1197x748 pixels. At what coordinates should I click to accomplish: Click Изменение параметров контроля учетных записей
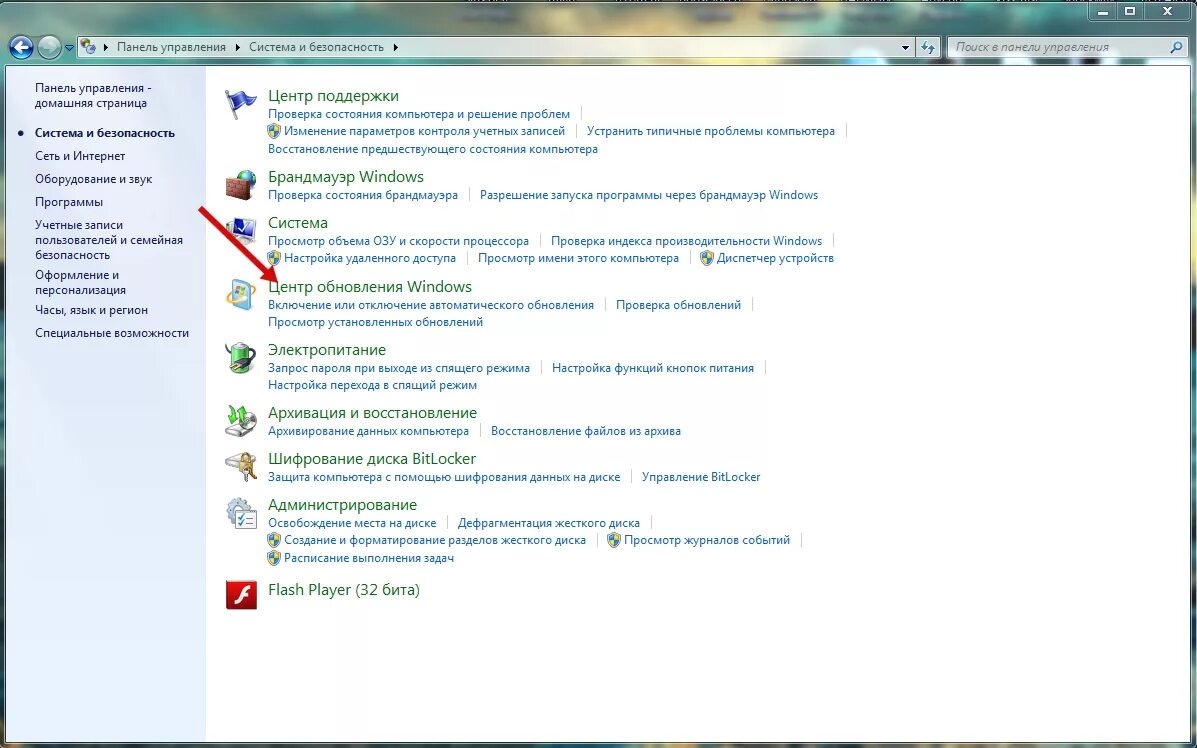(x=424, y=131)
